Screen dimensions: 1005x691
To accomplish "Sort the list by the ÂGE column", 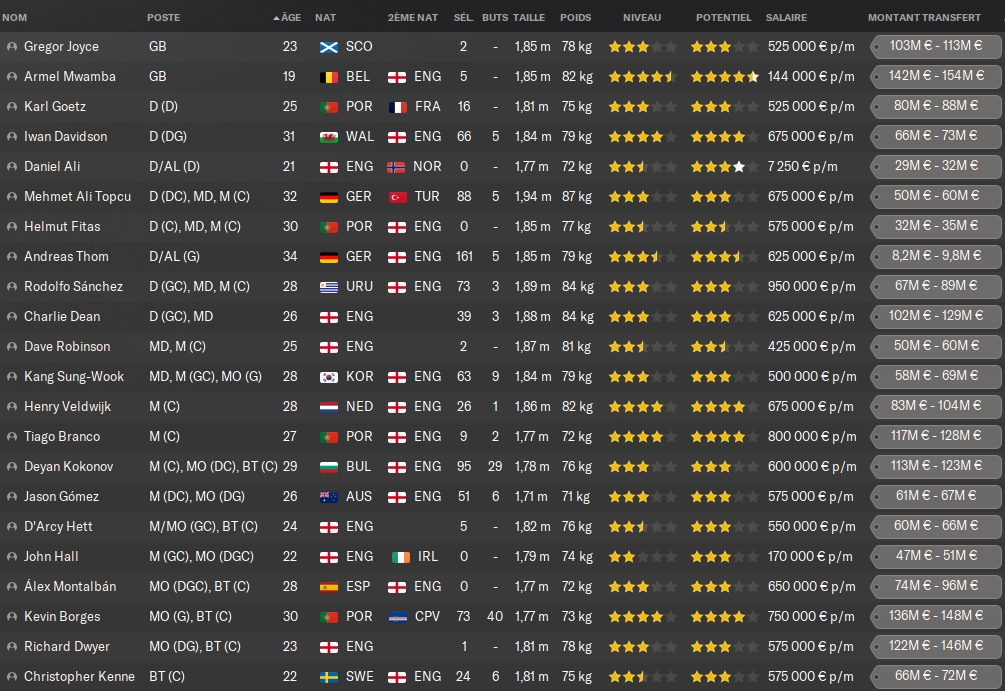I will tap(289, 18).
